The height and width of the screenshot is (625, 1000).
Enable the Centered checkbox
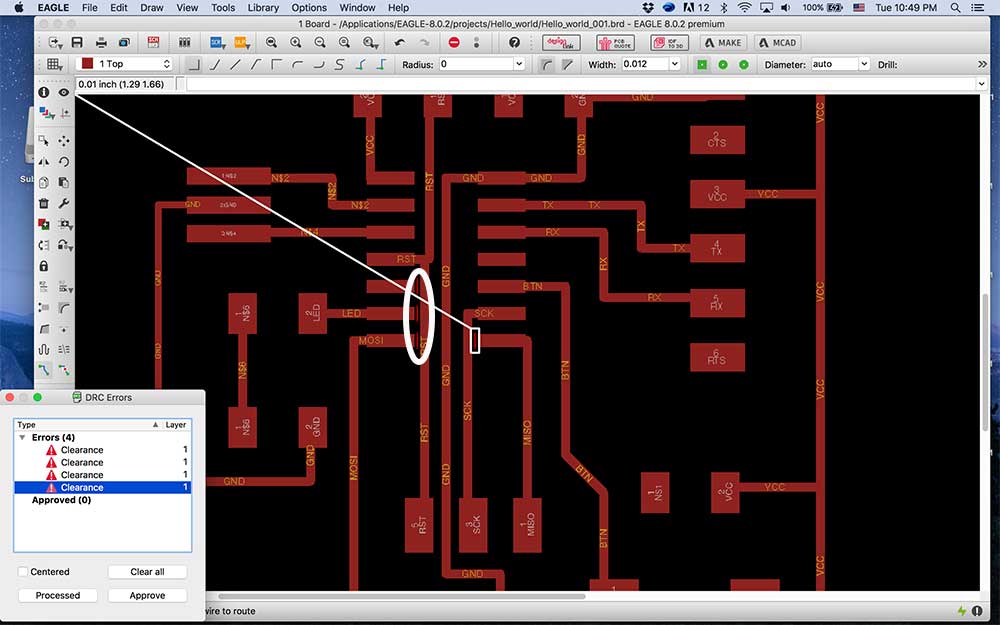click(23, 571)
